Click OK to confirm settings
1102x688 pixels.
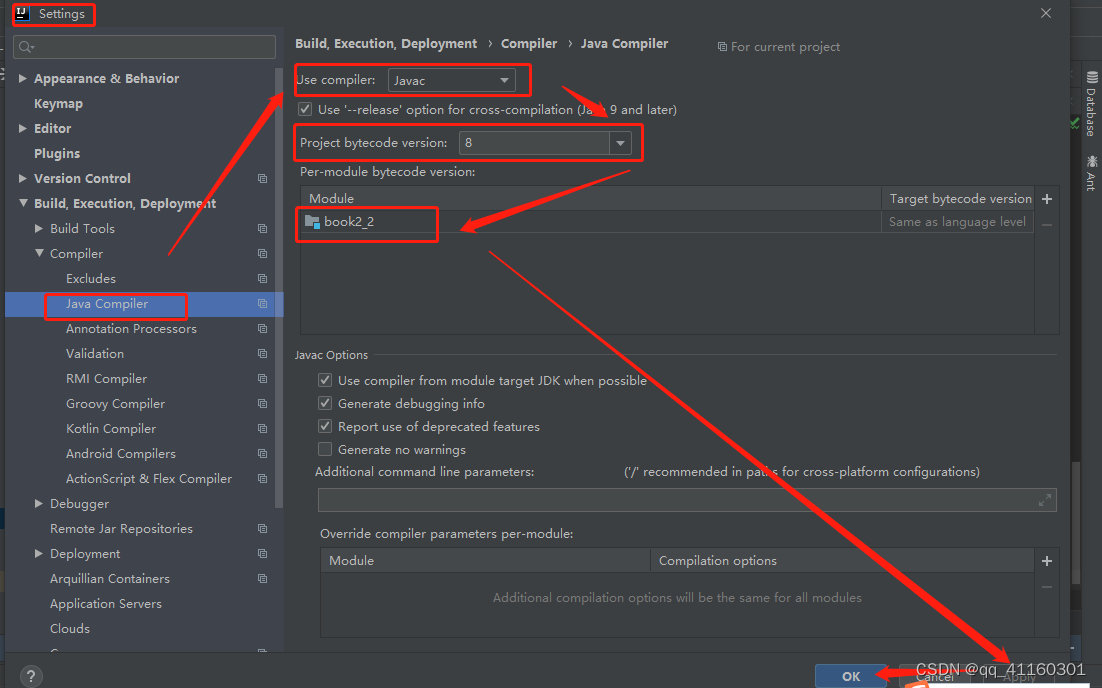[x=851, y=676]
